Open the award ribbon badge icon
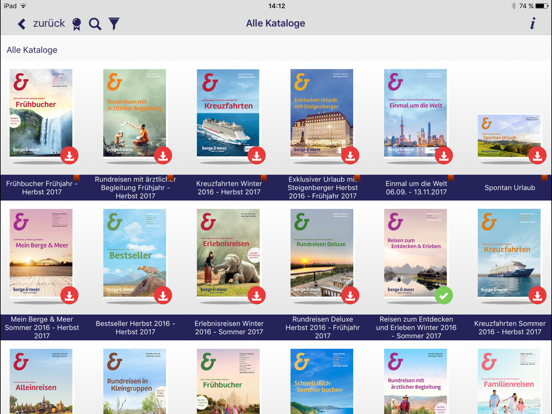 coord(76,24)
